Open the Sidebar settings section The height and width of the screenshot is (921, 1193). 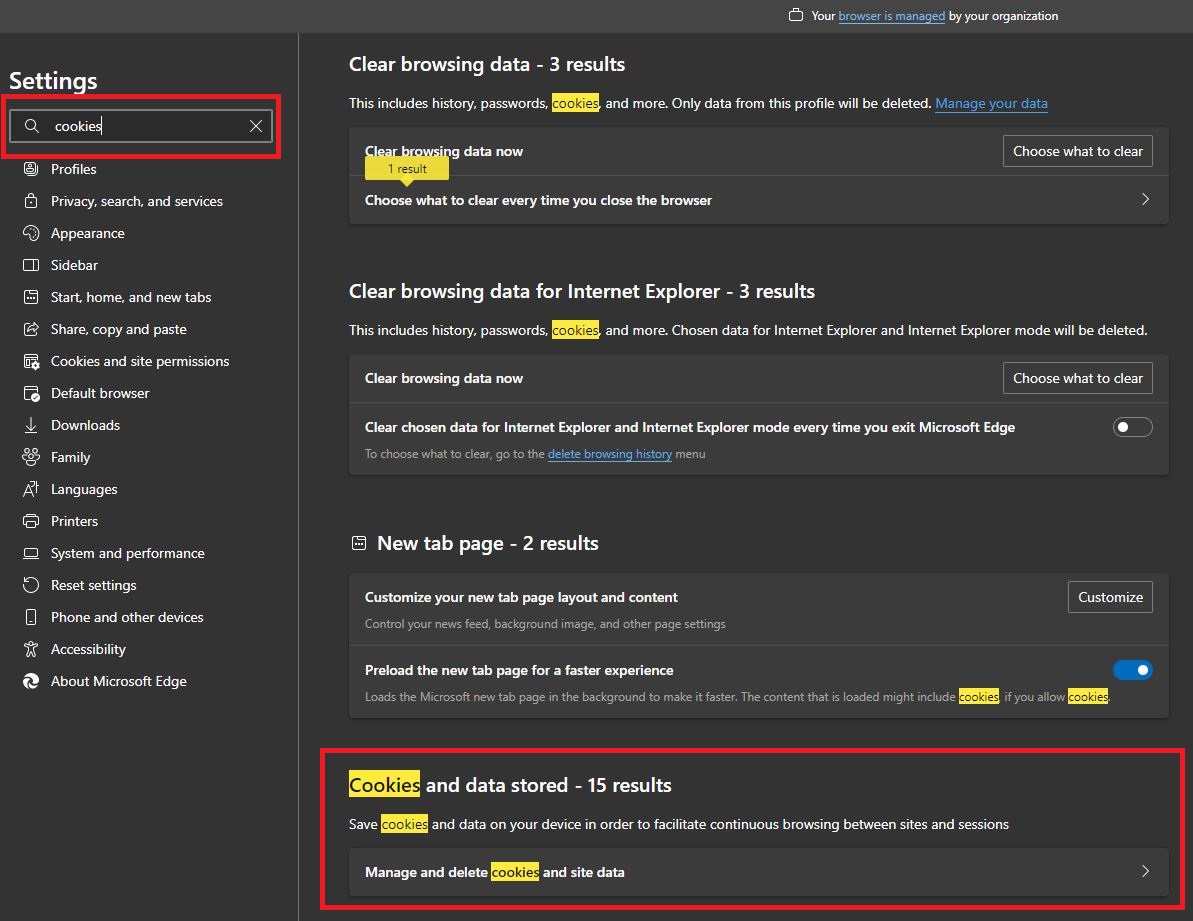[x=76, y=265]
